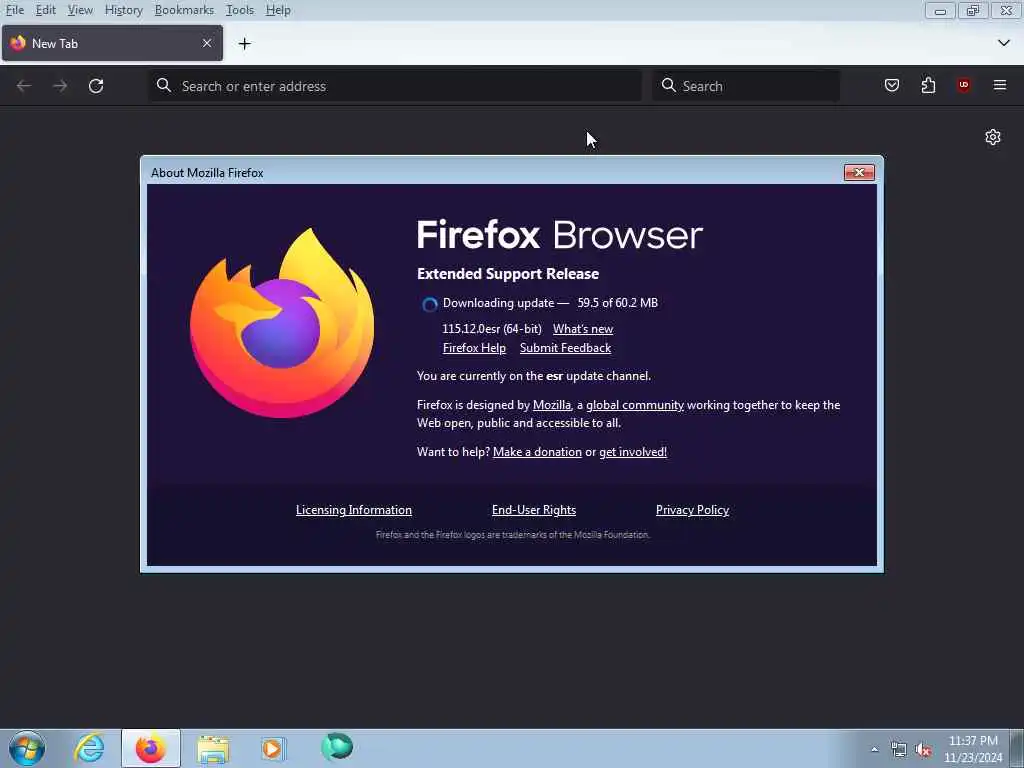Screen dimensions: 1024x768
Task: Personalize new tab with gear icon
Action: pyautogui.click(x=993, y=137)
